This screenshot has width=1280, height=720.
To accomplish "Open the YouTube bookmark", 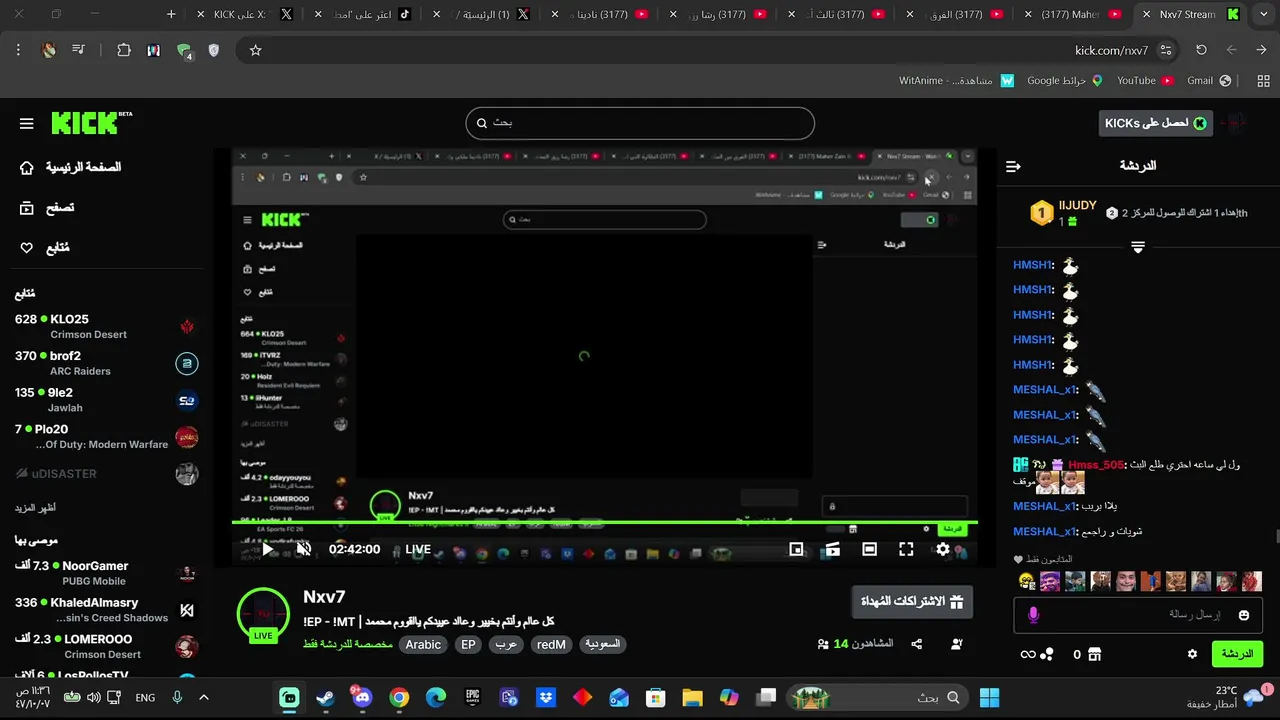I will (x=1144, y=81).
